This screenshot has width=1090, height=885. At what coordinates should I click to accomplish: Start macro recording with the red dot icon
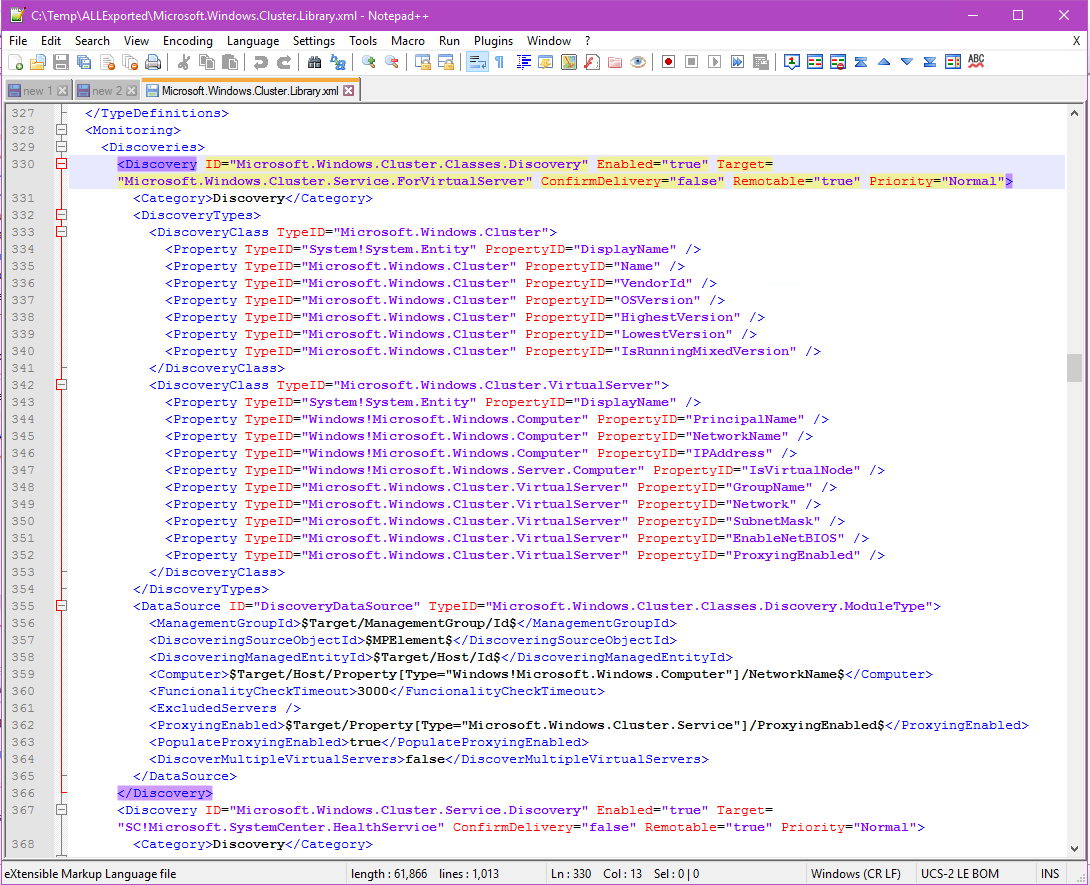pos(667,62)
